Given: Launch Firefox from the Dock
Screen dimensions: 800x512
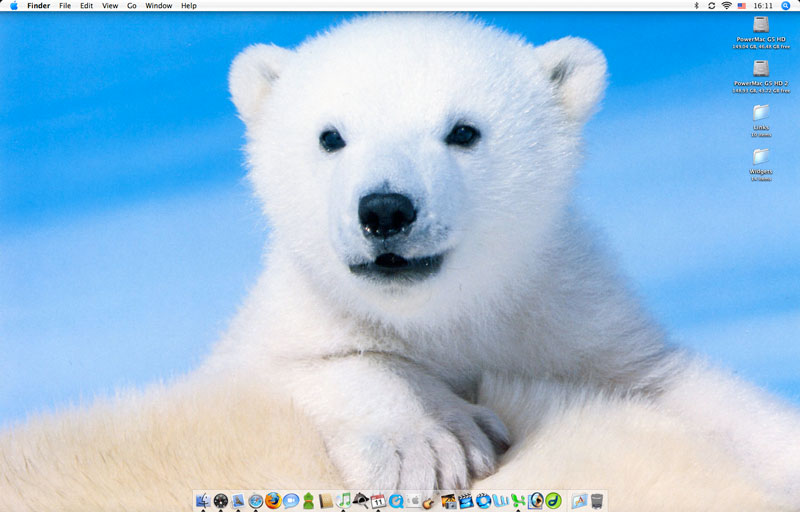Looking at the screenshot, I should (x=273, y=500).
